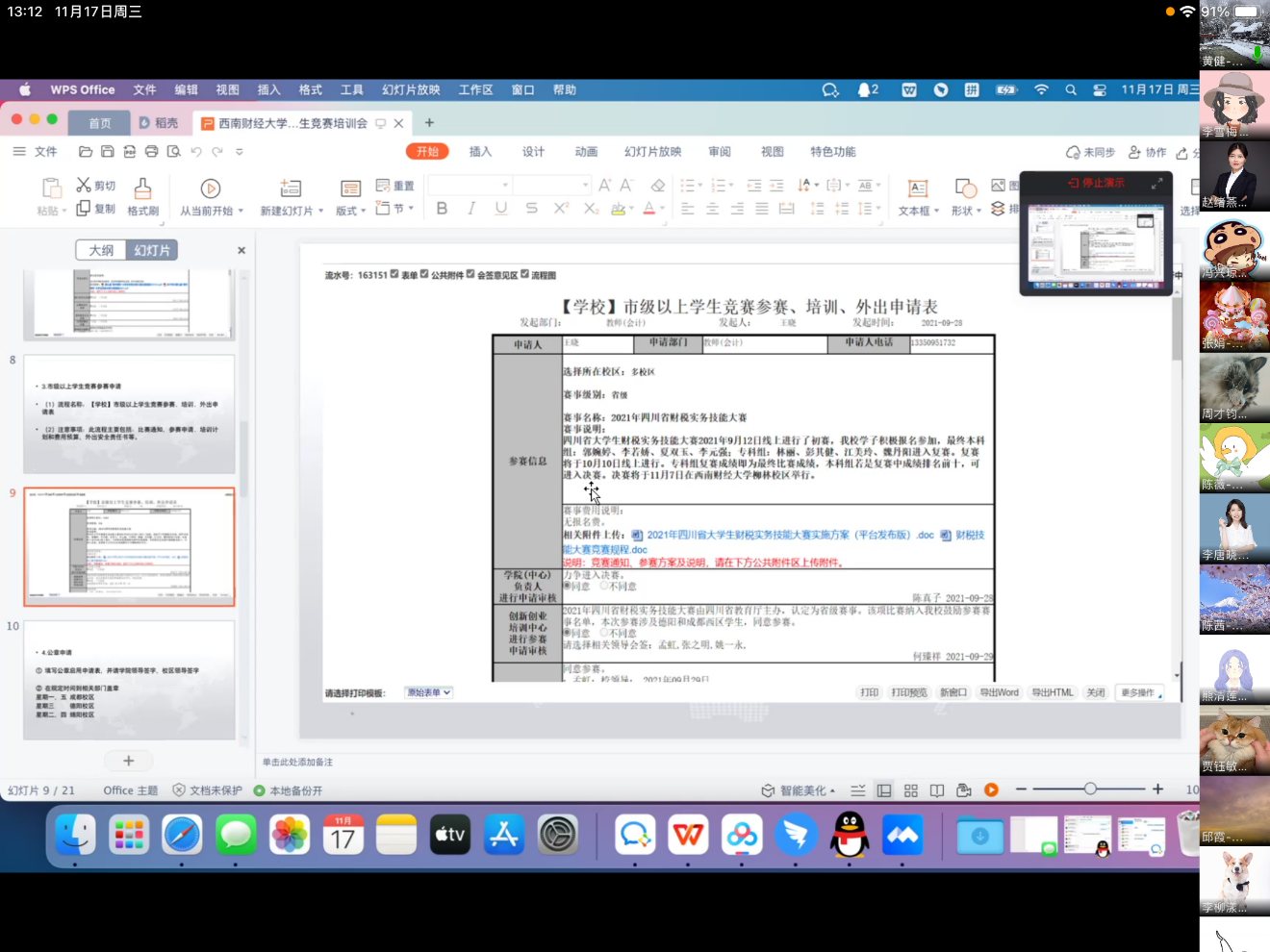Align paragraph text to the left

(687, 209)
